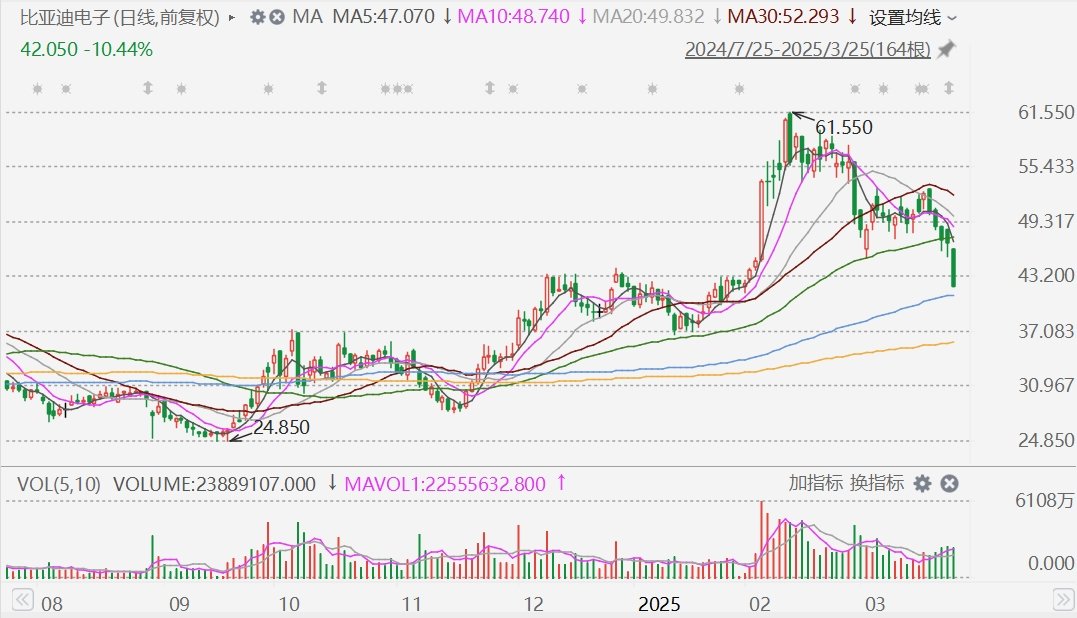This screenshot has width=1077, height=618.
Task: Click 加指标 to add an indicator
Action: click(815, 483)
